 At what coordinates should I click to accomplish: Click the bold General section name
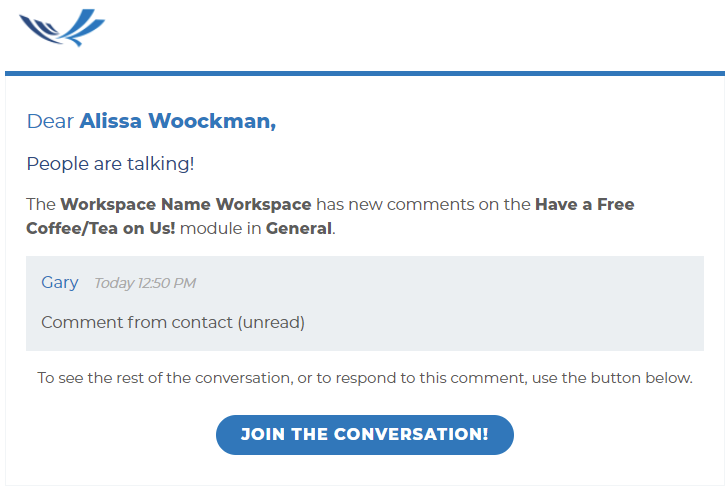[299, 228]
